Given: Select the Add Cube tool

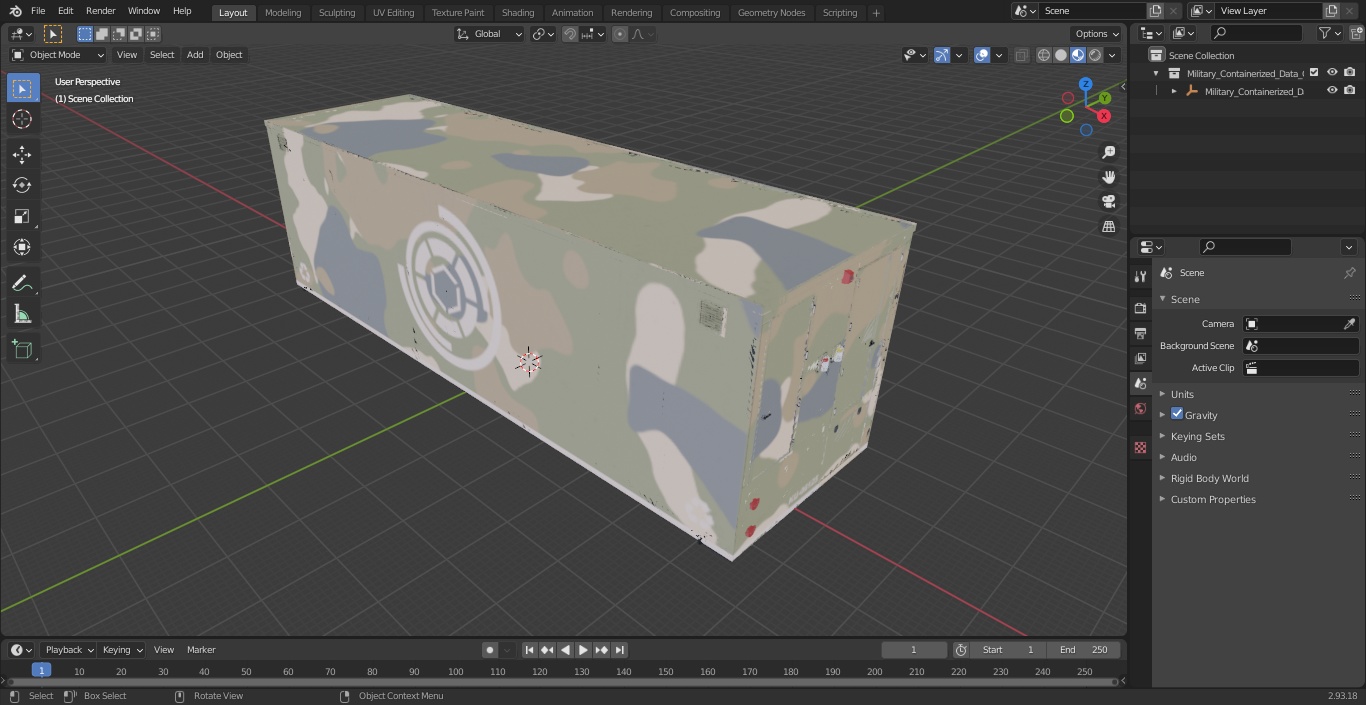Looking at the screenshot, I should pyautogui.click(x=22, y=349).
